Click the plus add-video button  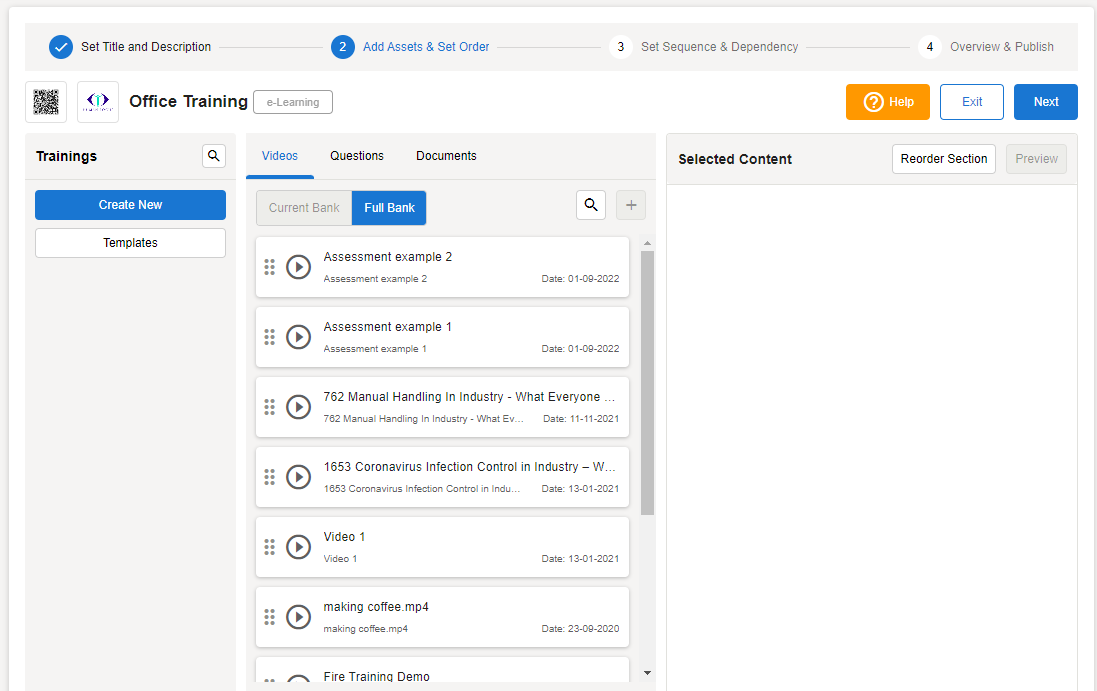[631, 205]
